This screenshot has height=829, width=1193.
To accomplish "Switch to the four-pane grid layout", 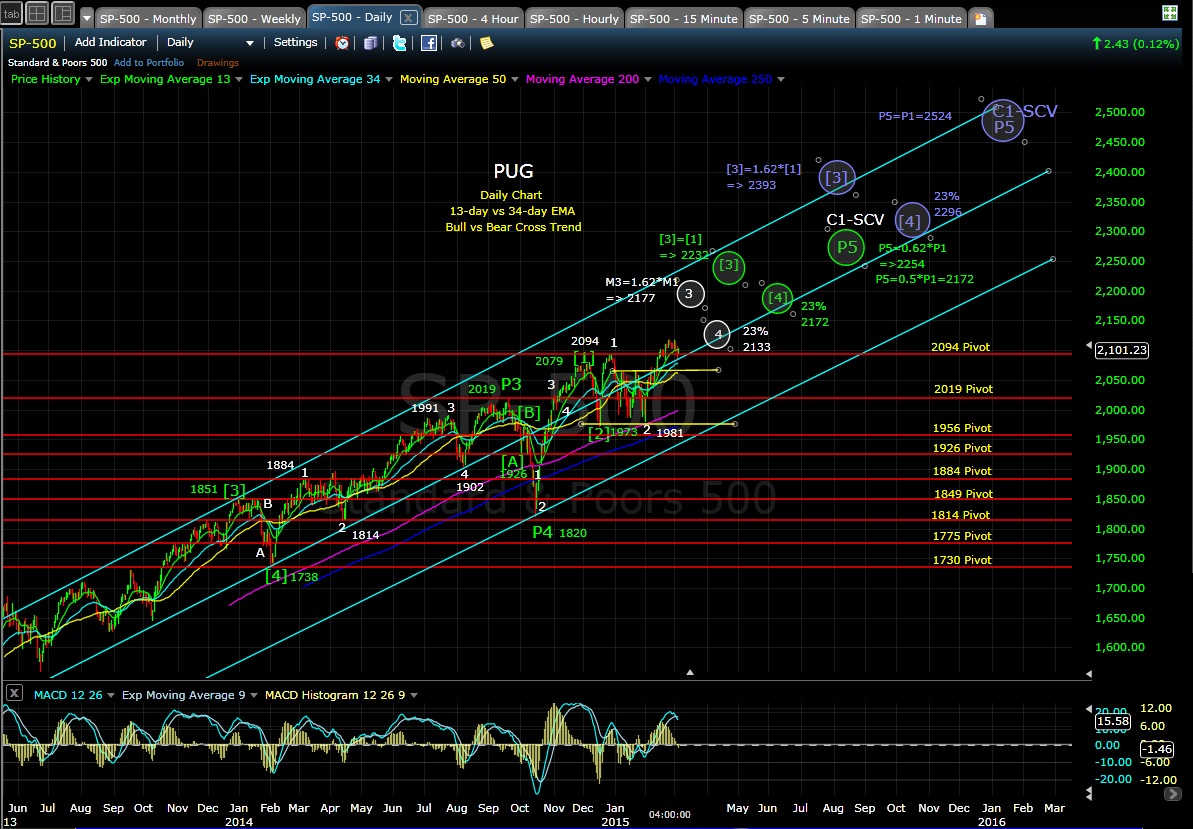I will point(37,13).
